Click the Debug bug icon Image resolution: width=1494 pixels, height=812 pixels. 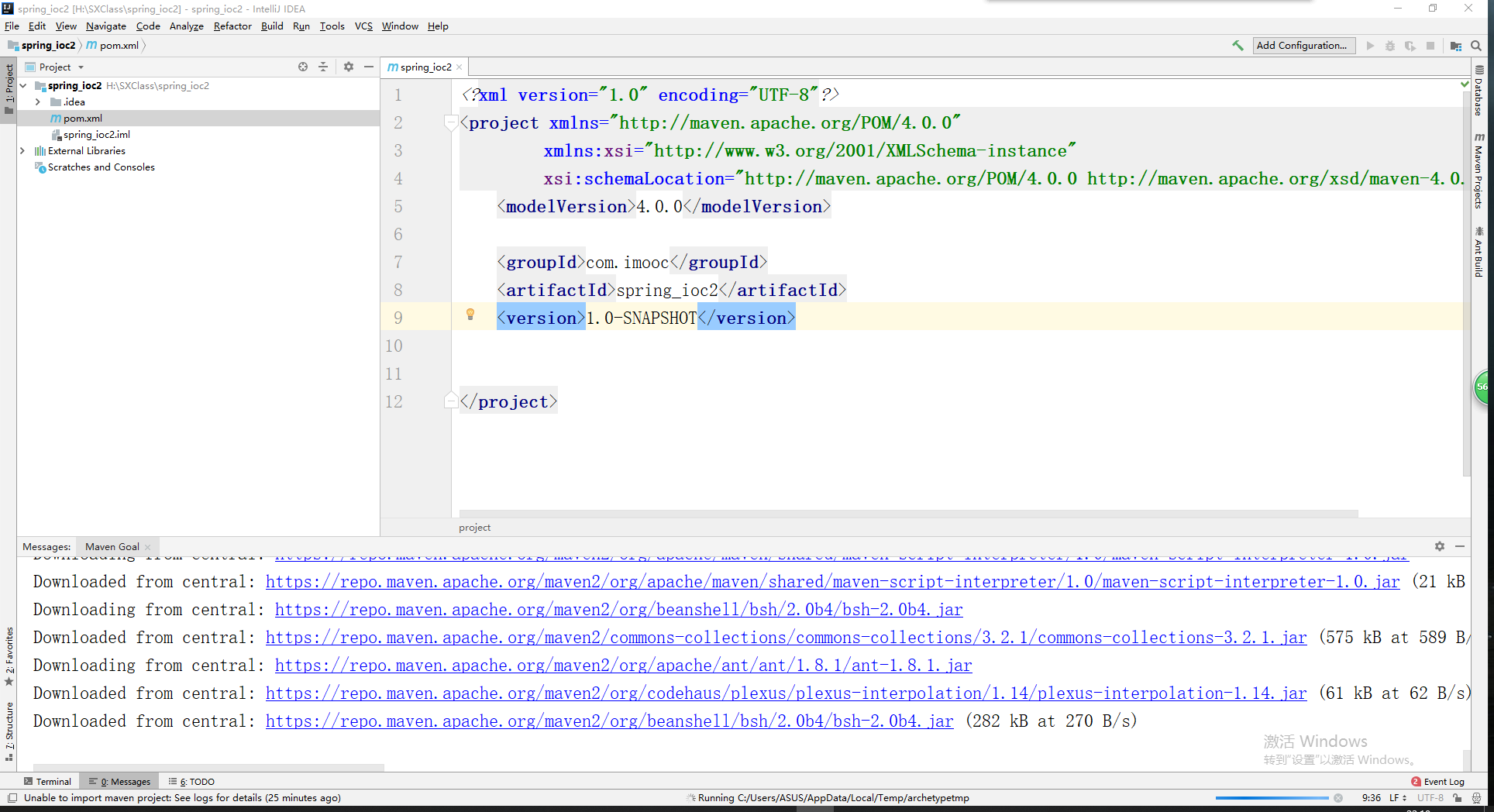[x=1390, y=46]
